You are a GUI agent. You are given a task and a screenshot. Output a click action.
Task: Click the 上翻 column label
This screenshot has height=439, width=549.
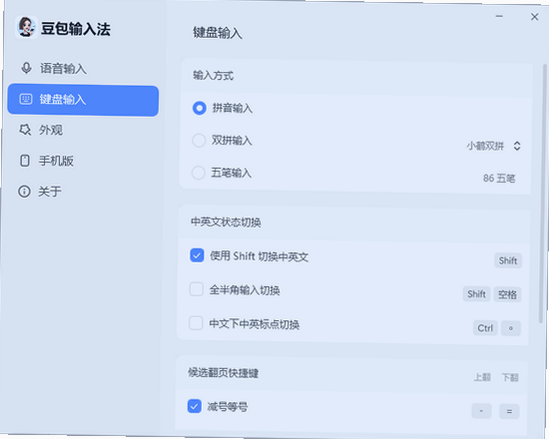tap(482, 377)
